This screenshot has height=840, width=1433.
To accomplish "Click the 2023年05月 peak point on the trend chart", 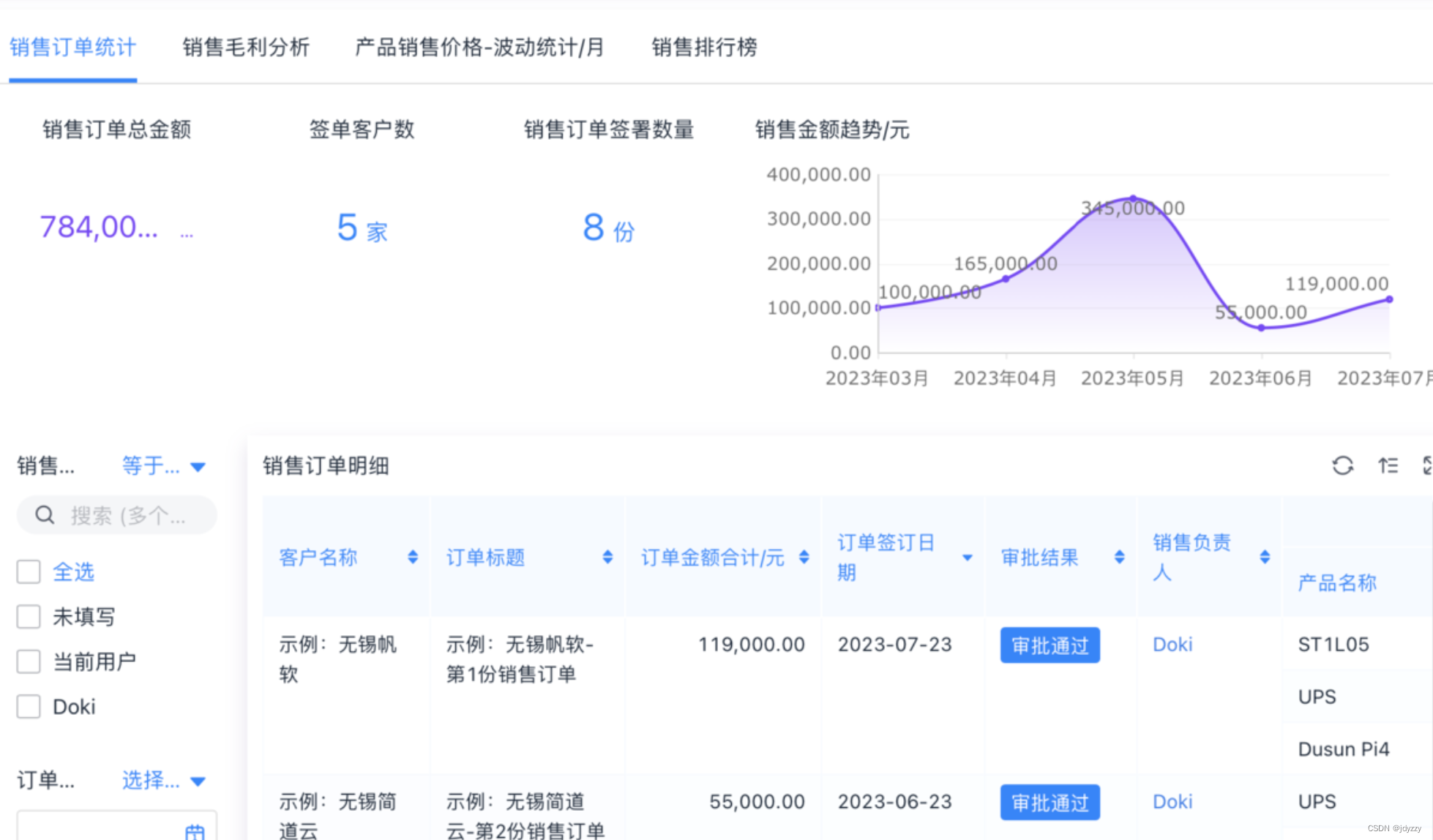I will tap(1133, 198).
